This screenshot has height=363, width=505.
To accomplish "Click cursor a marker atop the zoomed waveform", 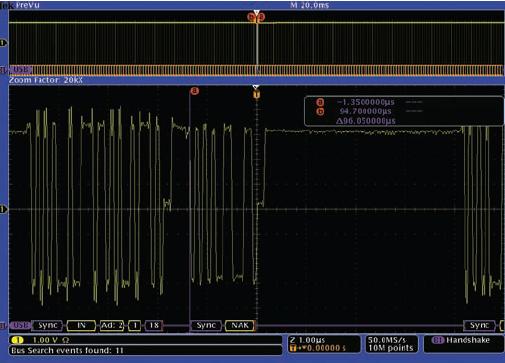I will 194,91.
